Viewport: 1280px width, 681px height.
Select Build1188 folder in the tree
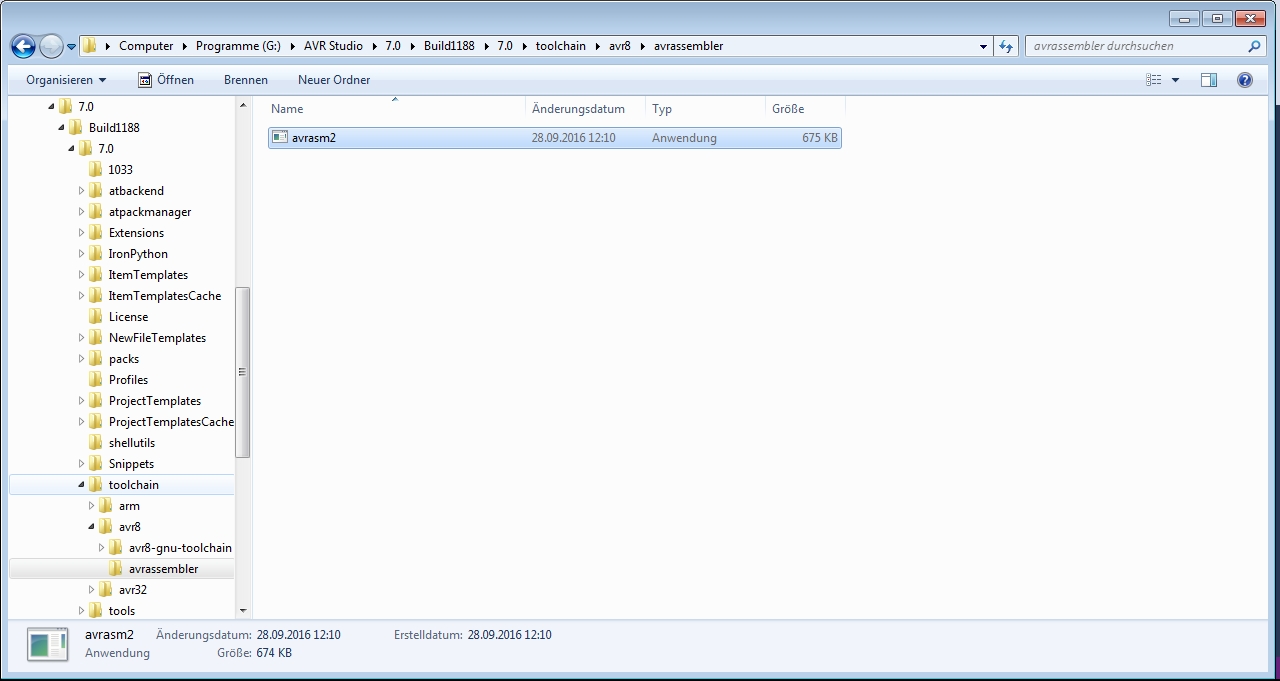[114, 128]
